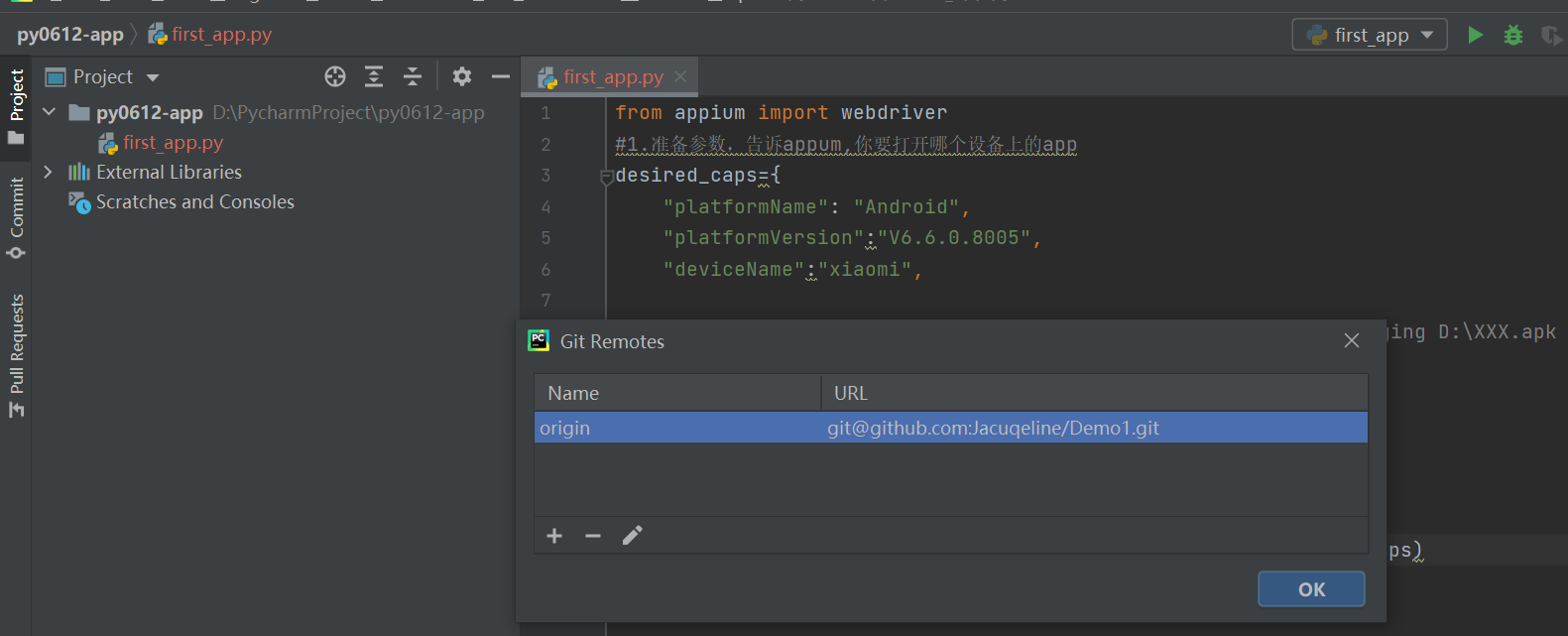Collapse the py0612-app project folder
1568x636 pixels.
tap(49, 112)
